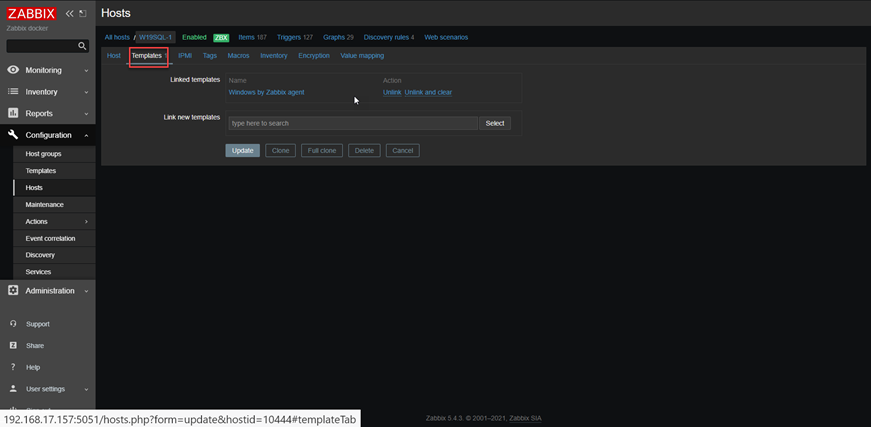
Task: Click the Administration gear icon
Action: 13,290
